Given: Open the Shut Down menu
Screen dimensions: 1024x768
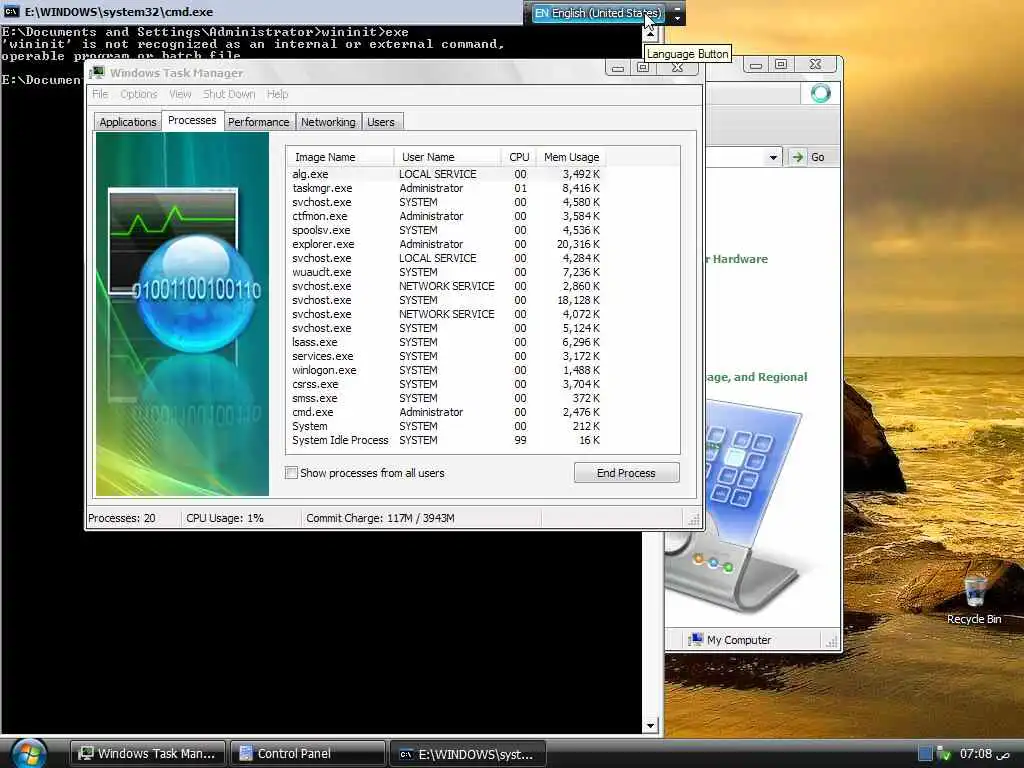Looking at the screenshot, I should 229,94.
